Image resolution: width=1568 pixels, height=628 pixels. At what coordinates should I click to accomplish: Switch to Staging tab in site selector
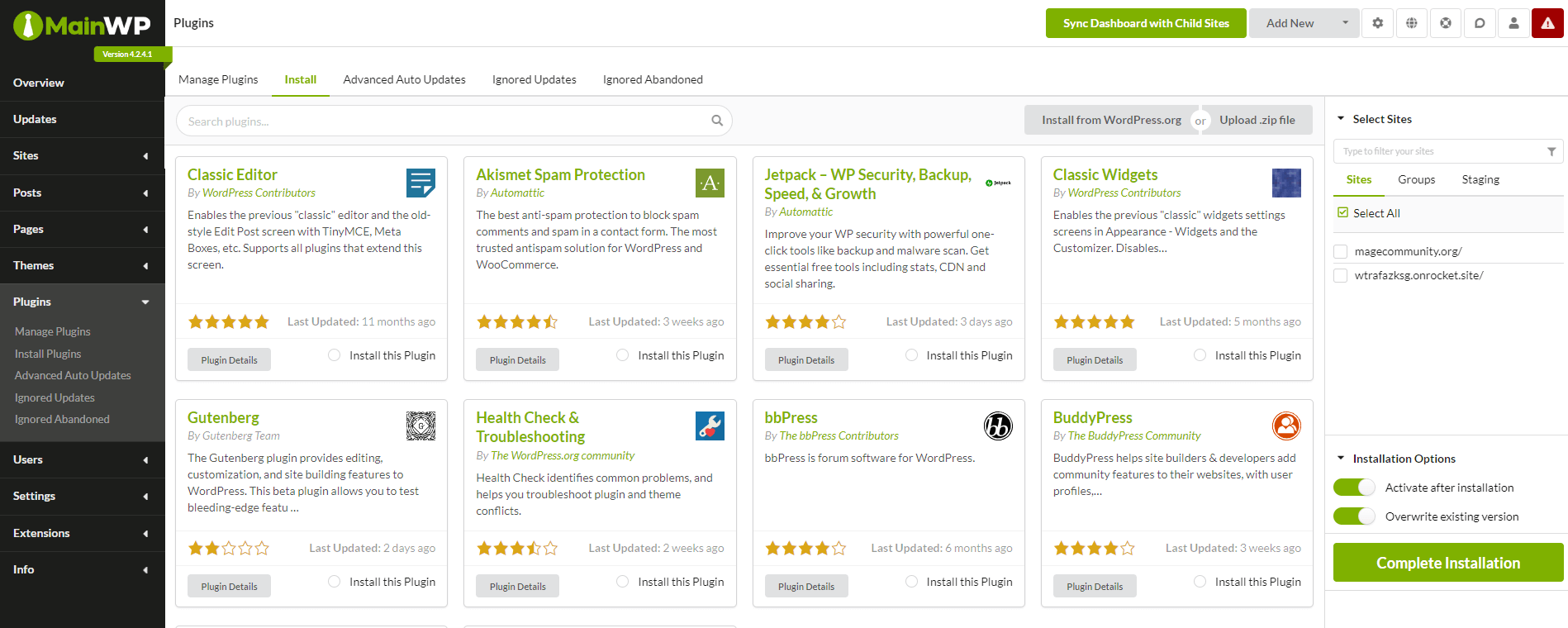coord(1480,179)
